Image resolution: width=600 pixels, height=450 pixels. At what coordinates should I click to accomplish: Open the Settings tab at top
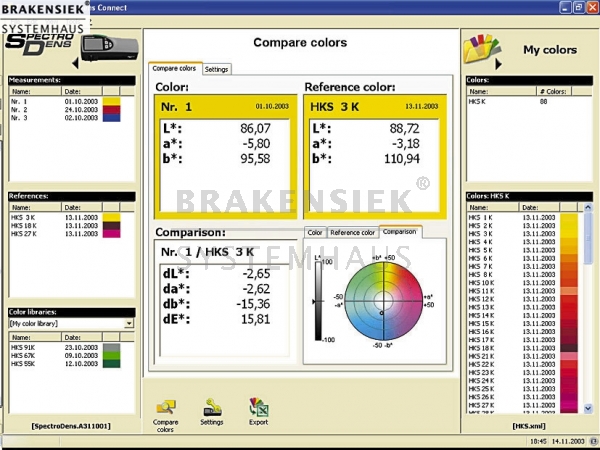216,69
